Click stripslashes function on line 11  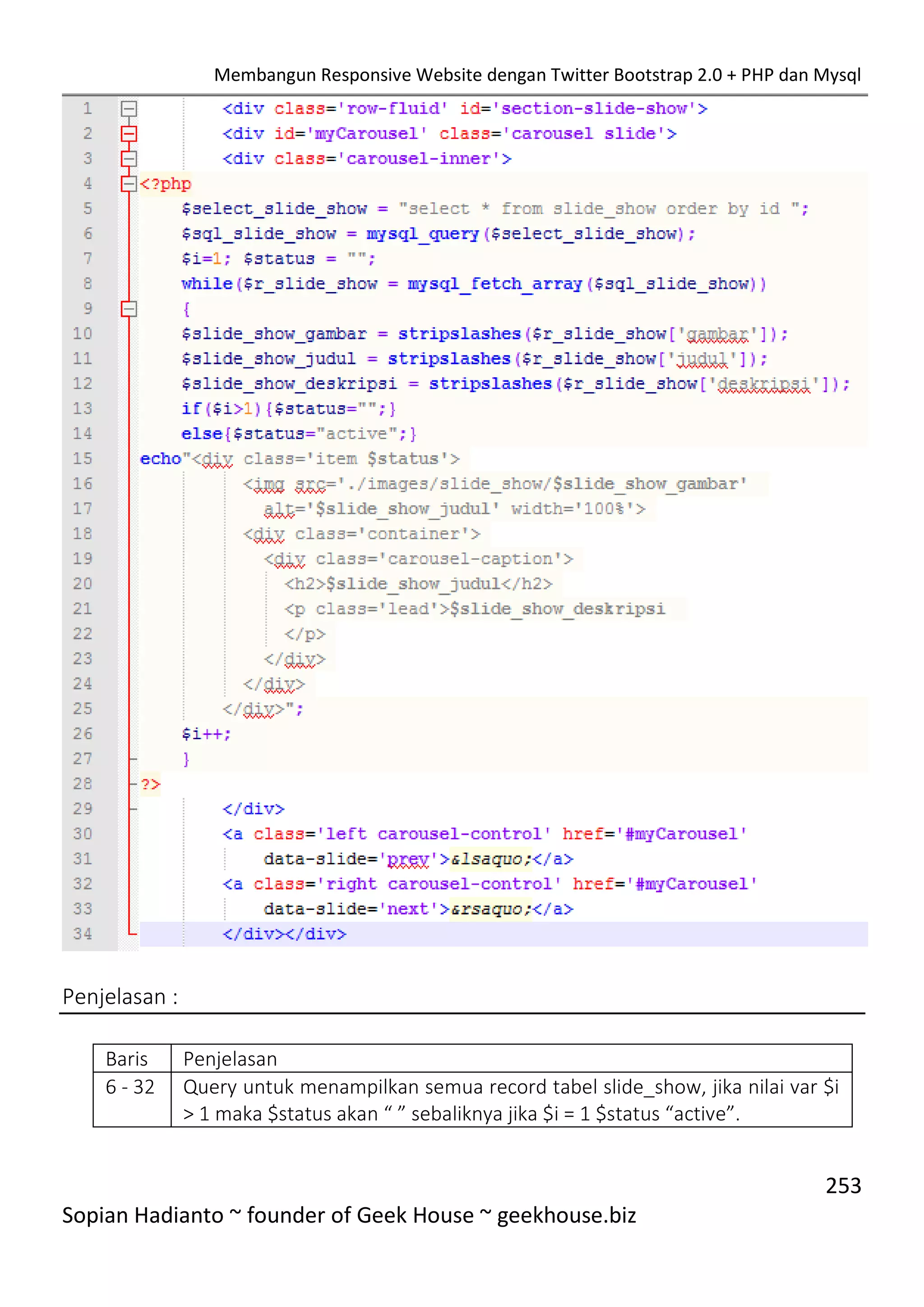click(449, 359)
